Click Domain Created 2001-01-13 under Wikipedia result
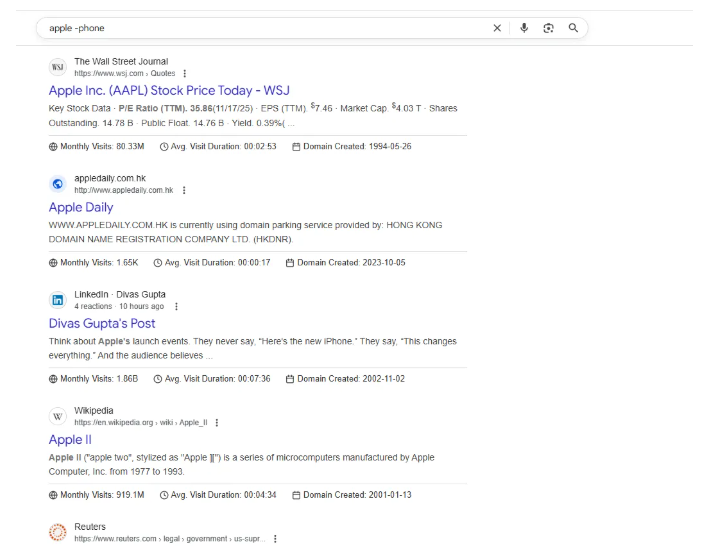This screenshot has height=546, width=703. [x=351, y=495]
